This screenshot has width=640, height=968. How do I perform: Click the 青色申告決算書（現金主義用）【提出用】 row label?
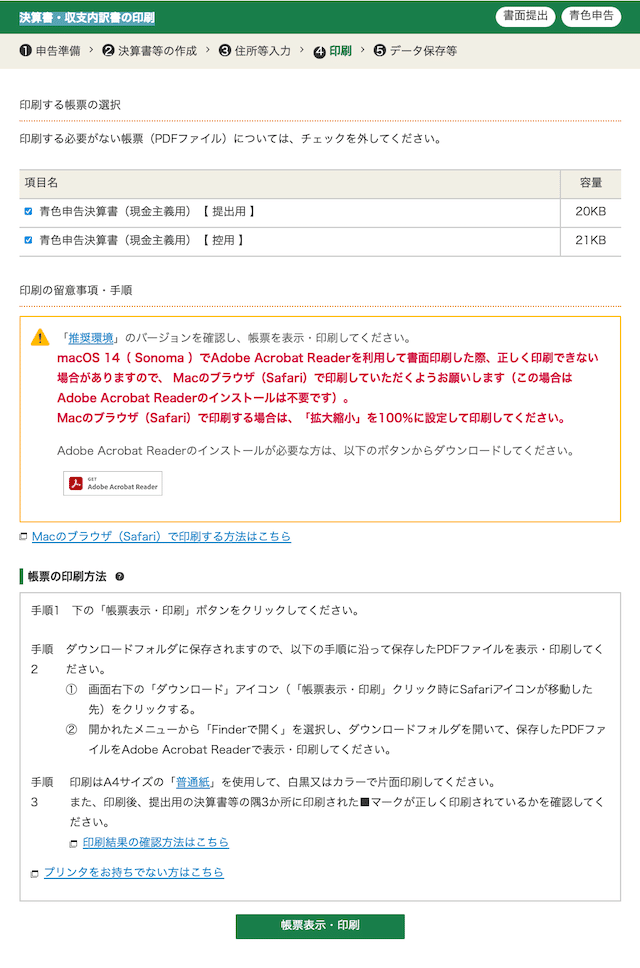point(148,211)
